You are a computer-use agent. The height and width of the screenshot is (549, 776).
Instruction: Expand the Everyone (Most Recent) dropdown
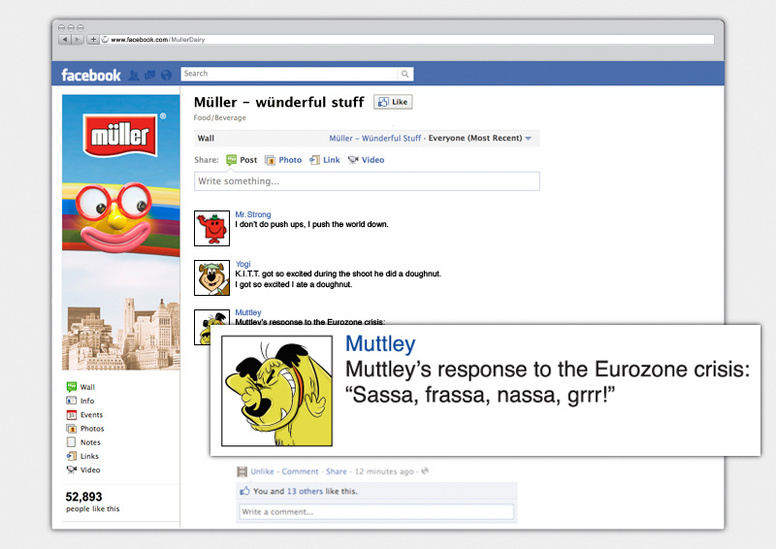480,138
